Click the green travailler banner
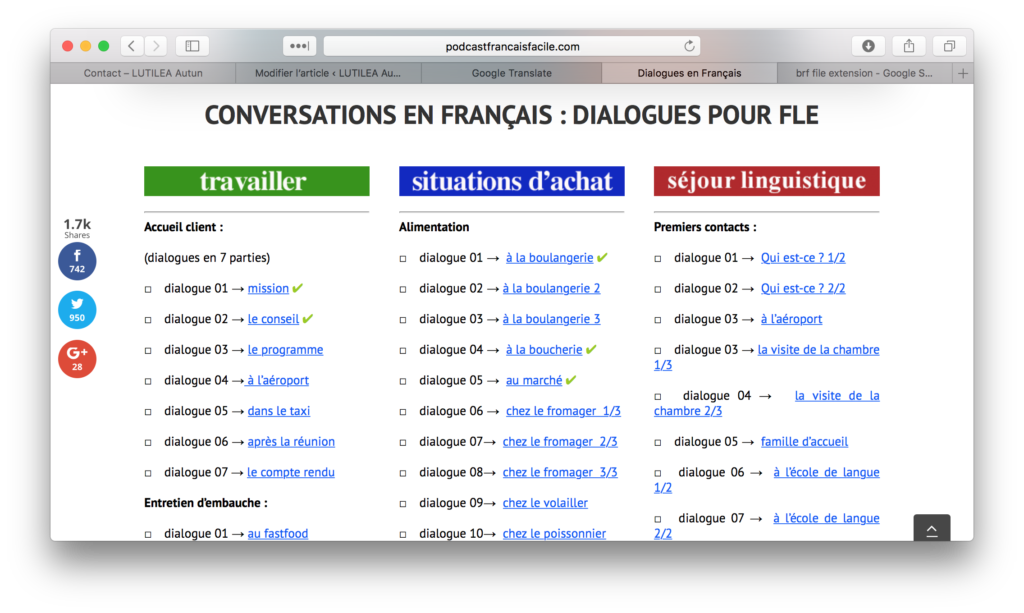The height and width of the screenshot is (613, 1024). [x=257, y=181]
